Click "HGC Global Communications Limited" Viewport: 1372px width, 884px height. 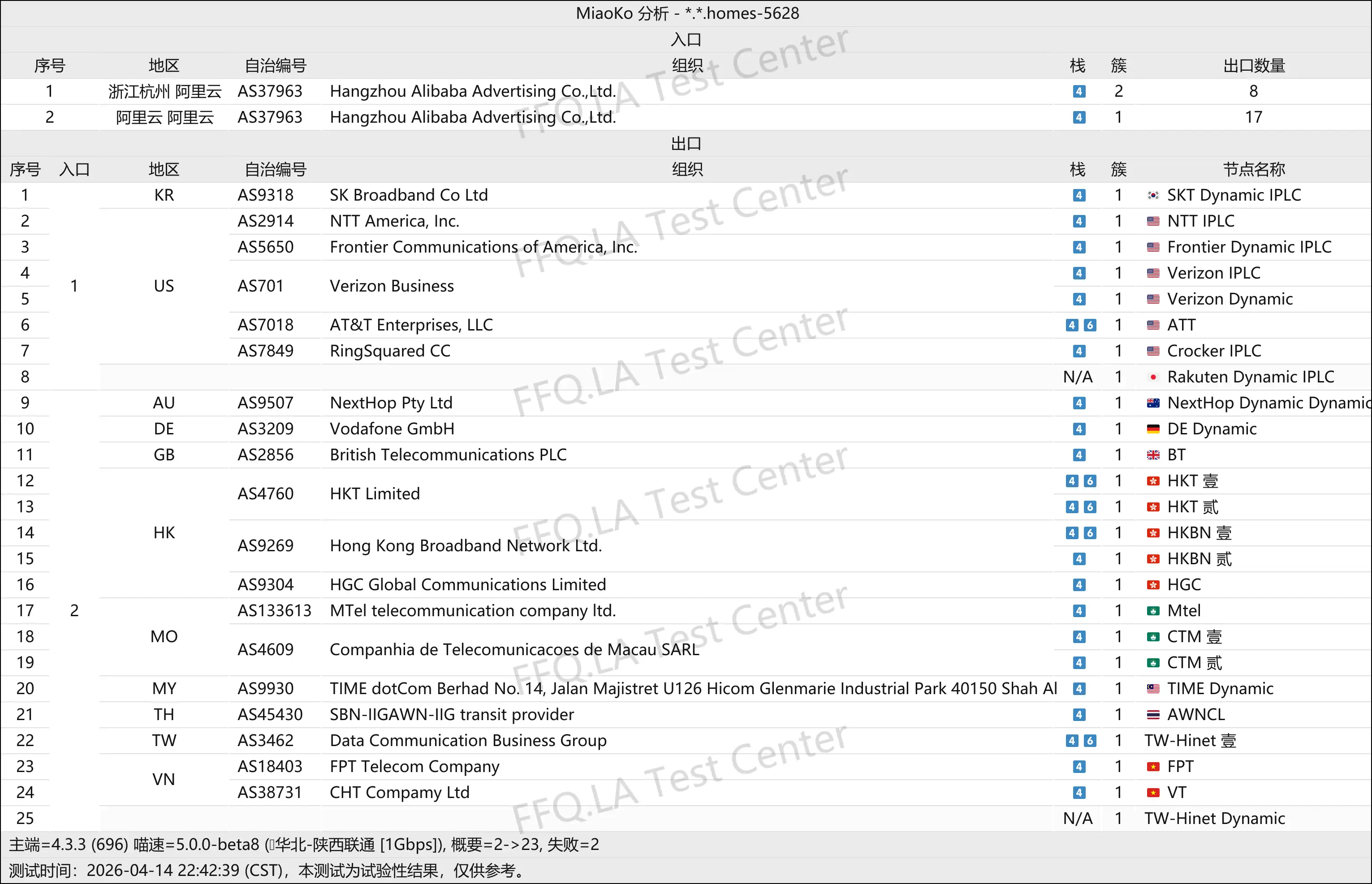coord(467,585)
